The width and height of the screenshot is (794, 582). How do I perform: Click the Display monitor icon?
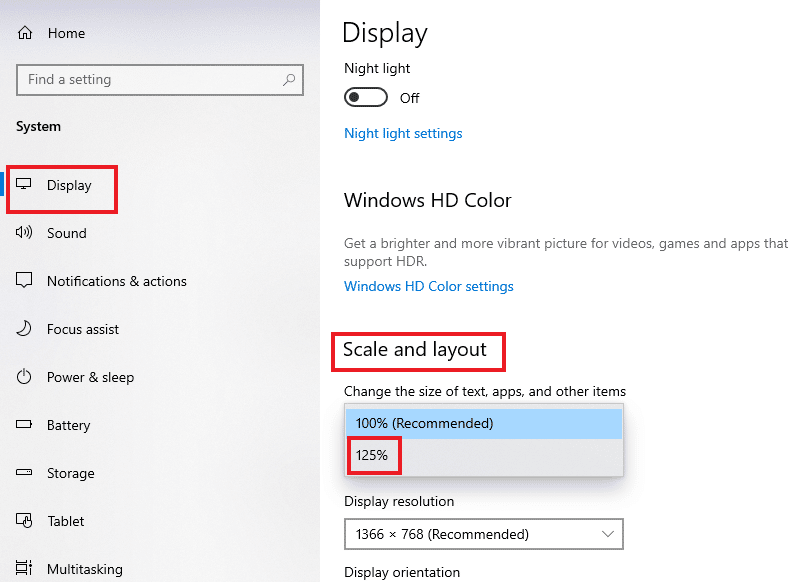point(26,185)
